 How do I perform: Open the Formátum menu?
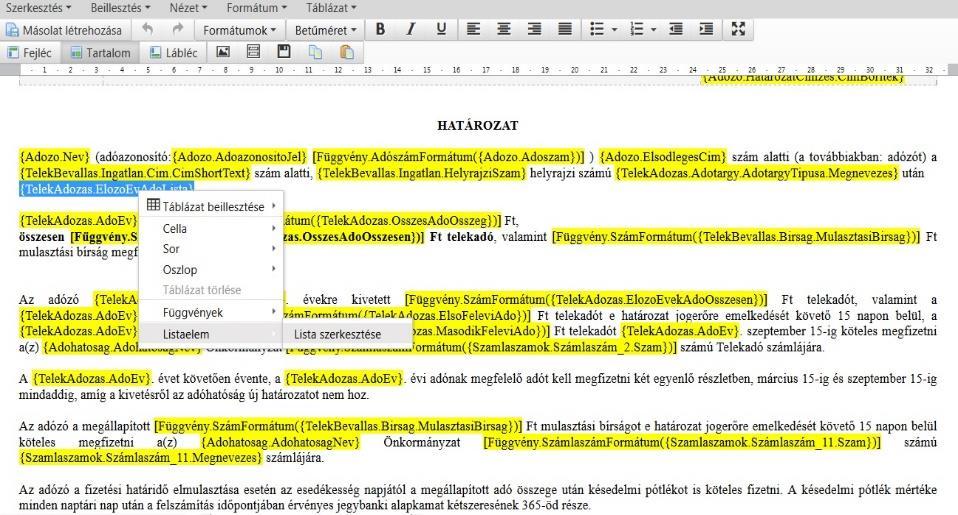pos(256,8)
